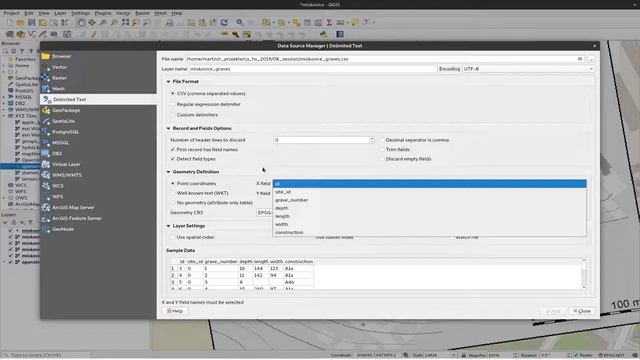Open the Browser section in Data Source Manager
Viewport: 640px width, 360px height.
pos(62,56)
